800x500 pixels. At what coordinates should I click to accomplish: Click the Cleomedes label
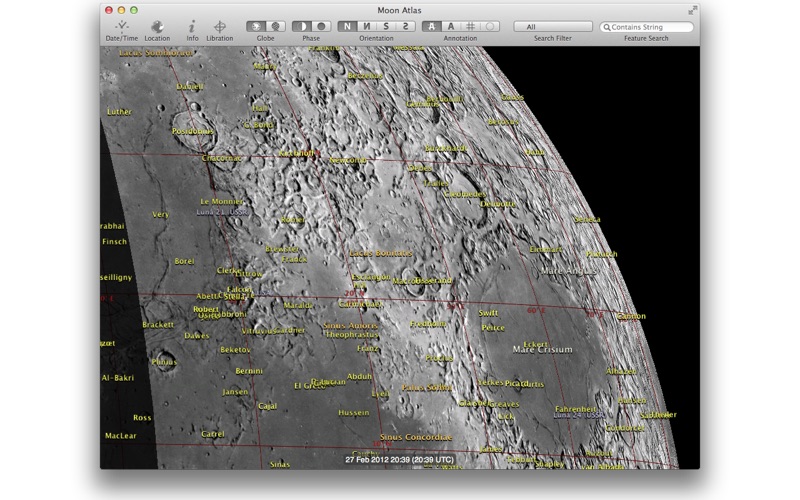465,194
